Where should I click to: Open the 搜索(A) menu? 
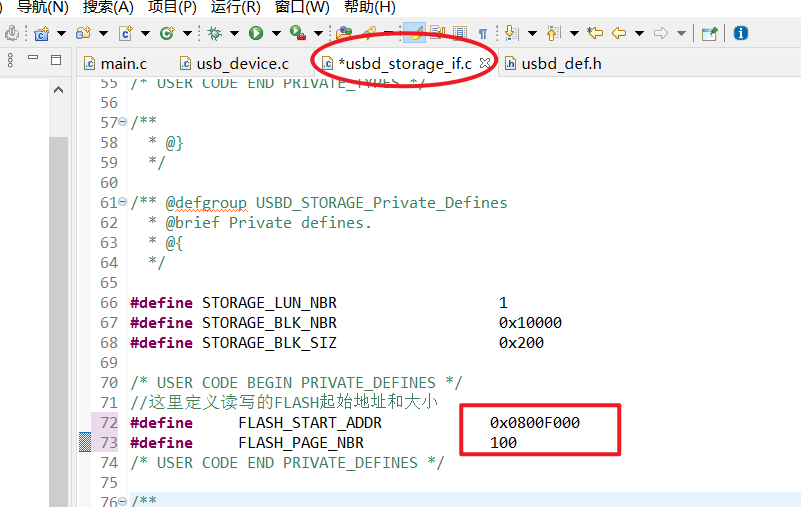pyautogui.click(x=108, y=7)
